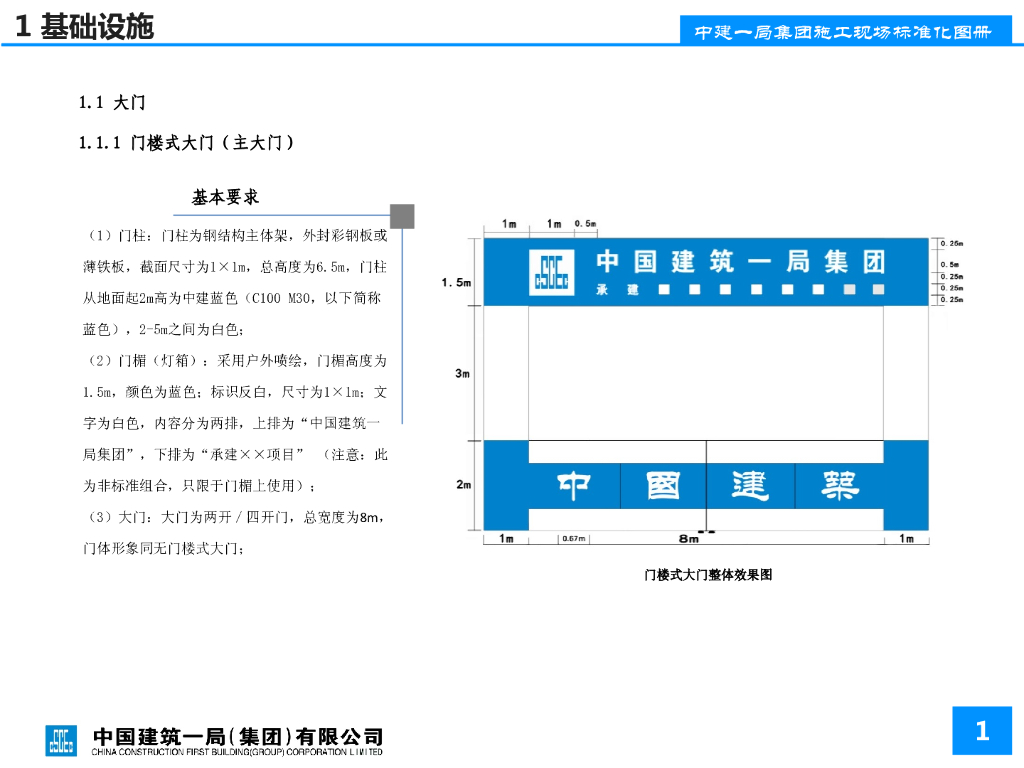The image size is (1024, 768).
Task: Select the 筑 character on the gate door
Action: pos(838,486)
